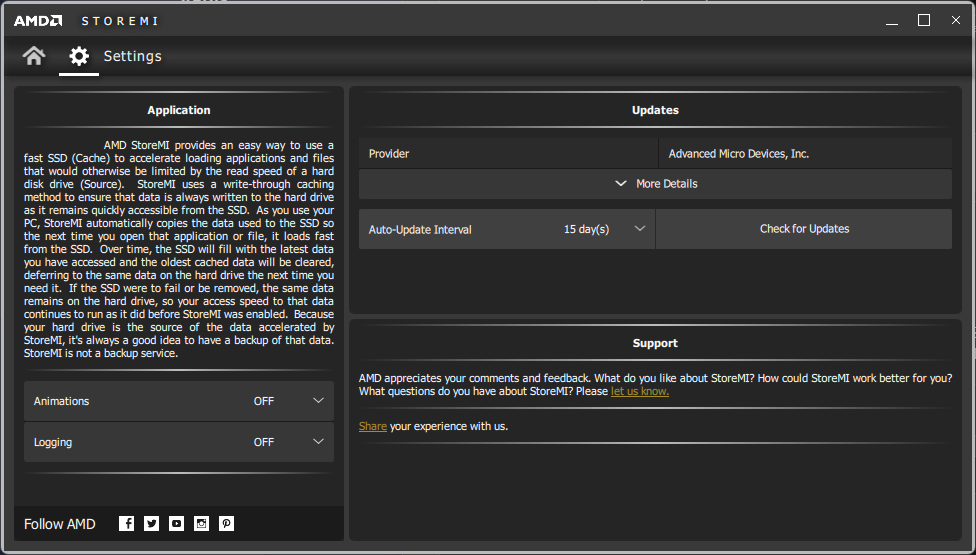Image resolution: width=976 pixels, height=555 pixels.
Task: Click the AMD logo in title bar
Action: coord(38,21)
